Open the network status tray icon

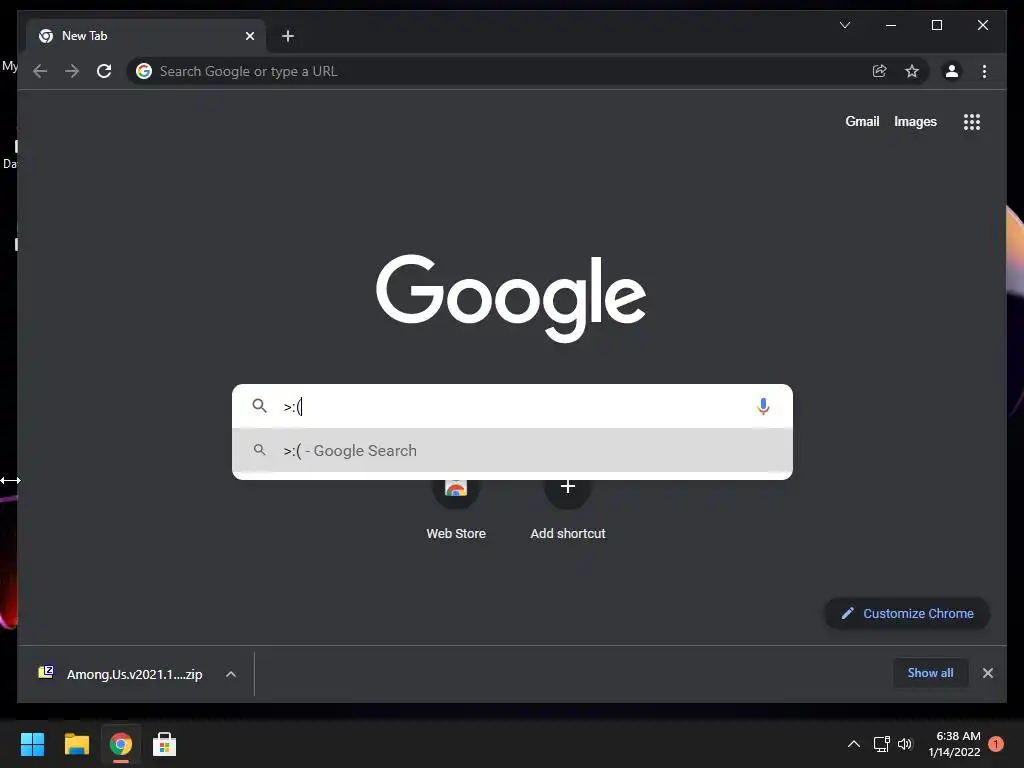point(882,744)
